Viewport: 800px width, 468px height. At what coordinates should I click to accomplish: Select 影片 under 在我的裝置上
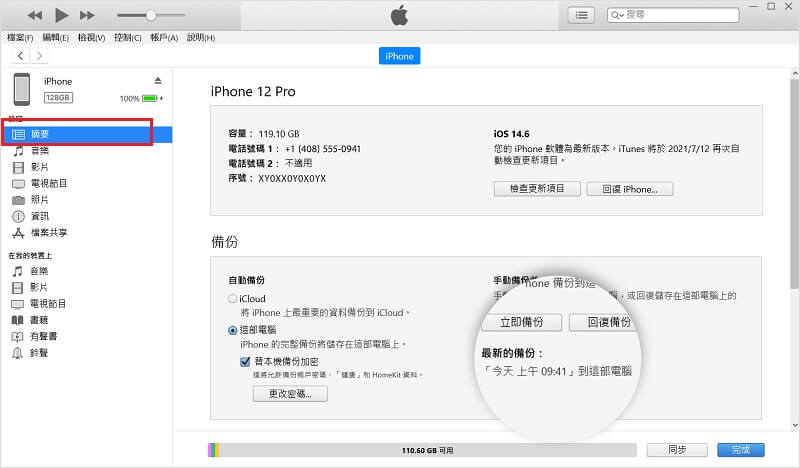click(x=39, y=287)
